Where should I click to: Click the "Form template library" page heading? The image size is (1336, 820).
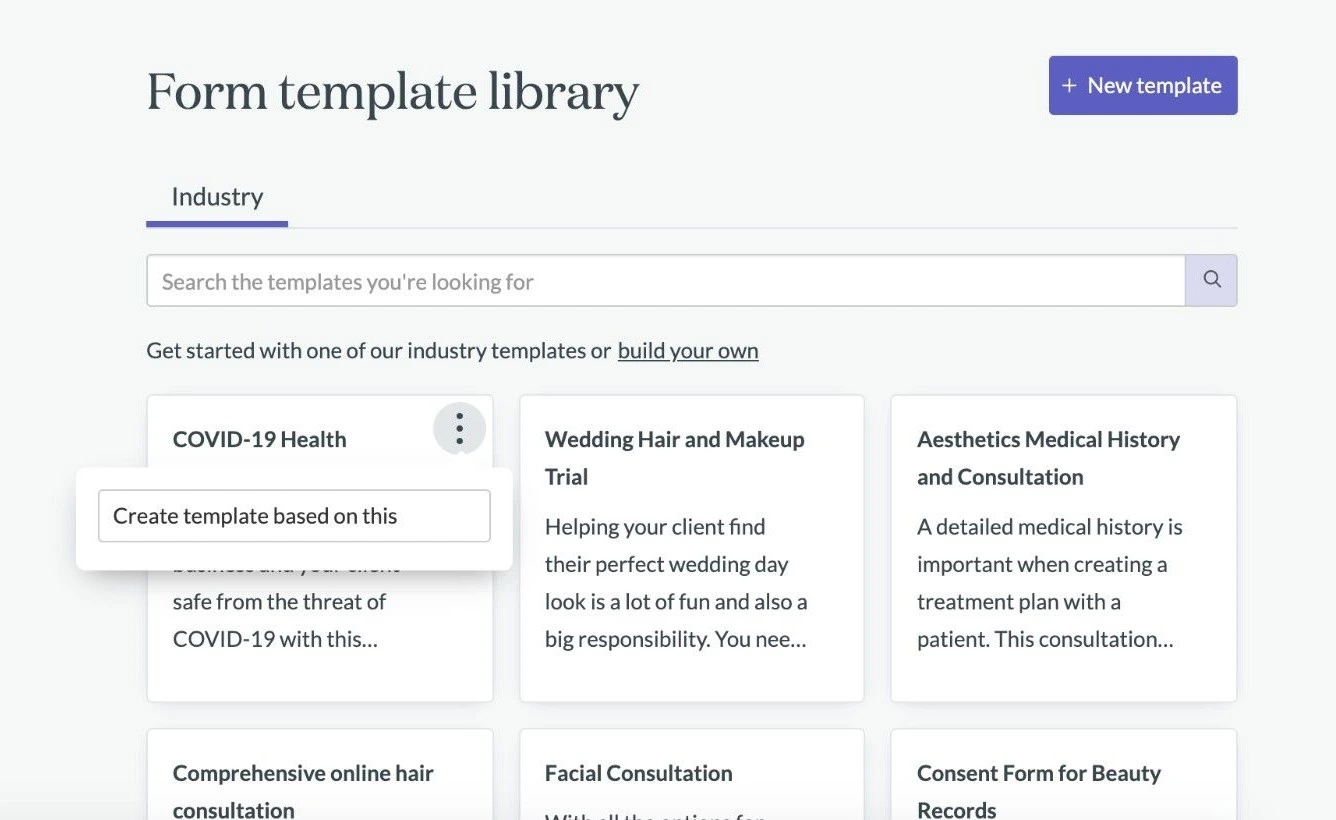393,92
